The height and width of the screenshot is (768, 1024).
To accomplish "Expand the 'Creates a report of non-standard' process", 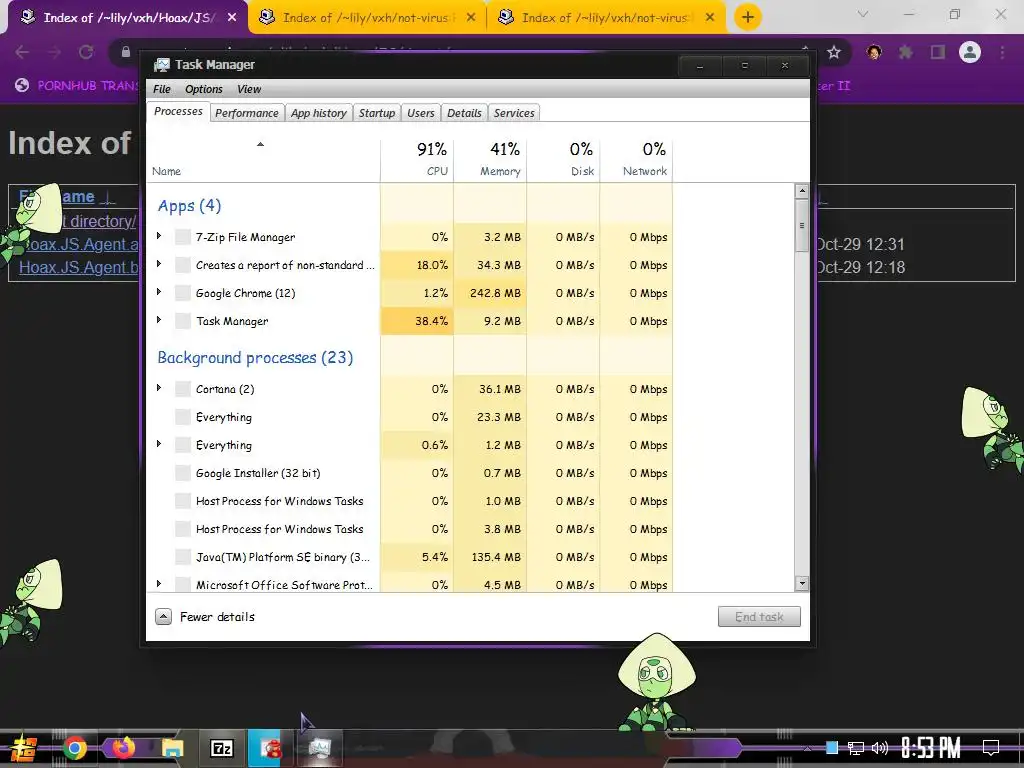I will 159,264.
